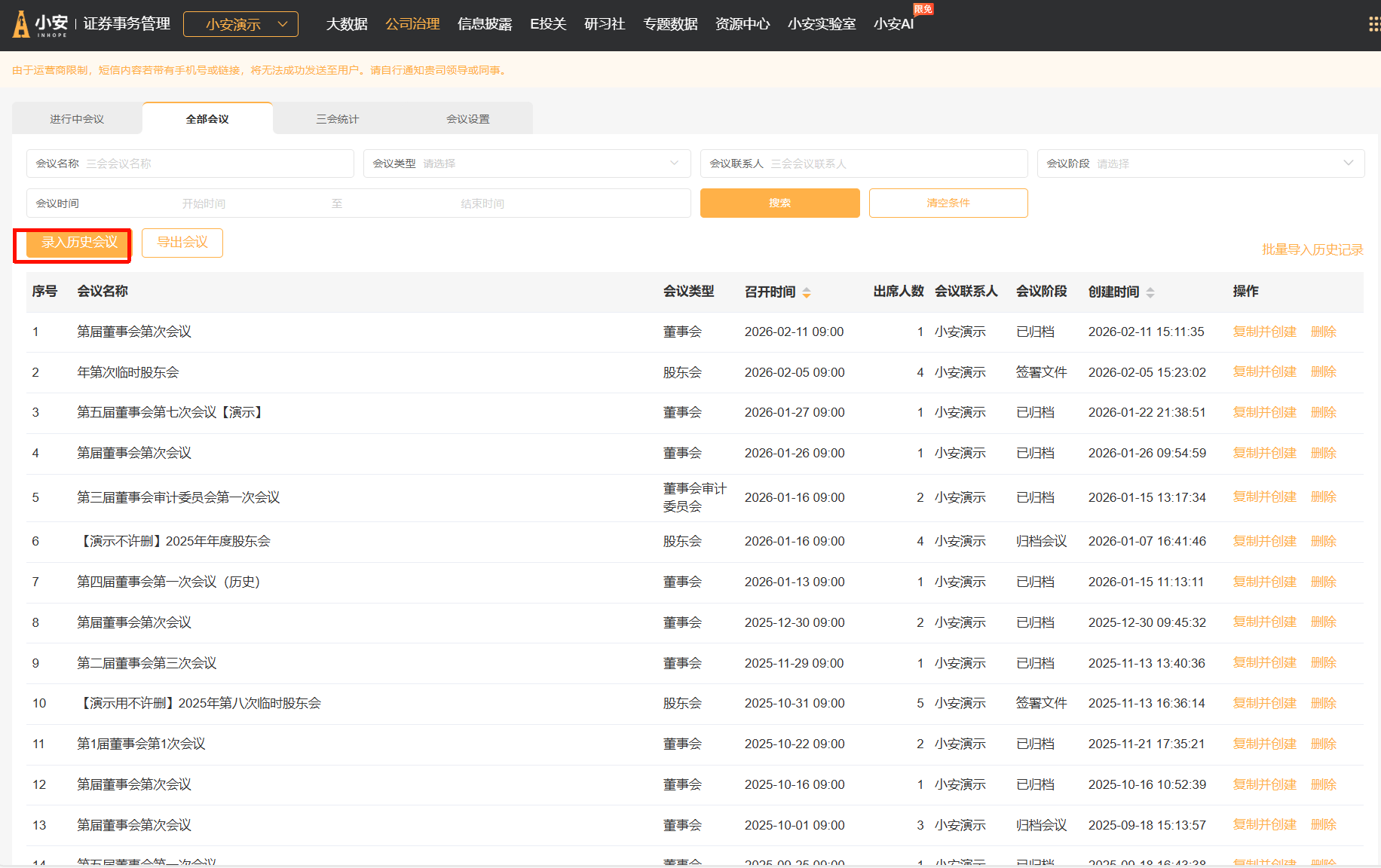The image size is (1381, 868).
Task: Open 公司治理 in top navigation
Action: [x=412, y=24]
